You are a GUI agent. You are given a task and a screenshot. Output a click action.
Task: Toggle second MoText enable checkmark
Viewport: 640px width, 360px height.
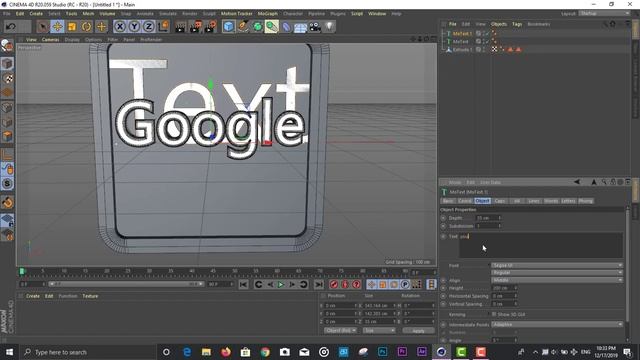pos(487,42)
